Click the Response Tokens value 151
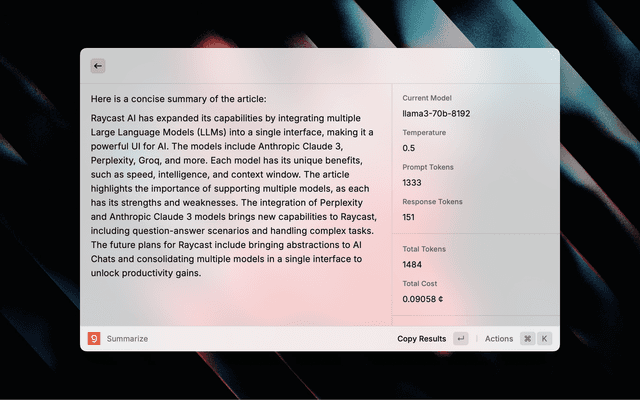640x400 pixels. [409, 217]
